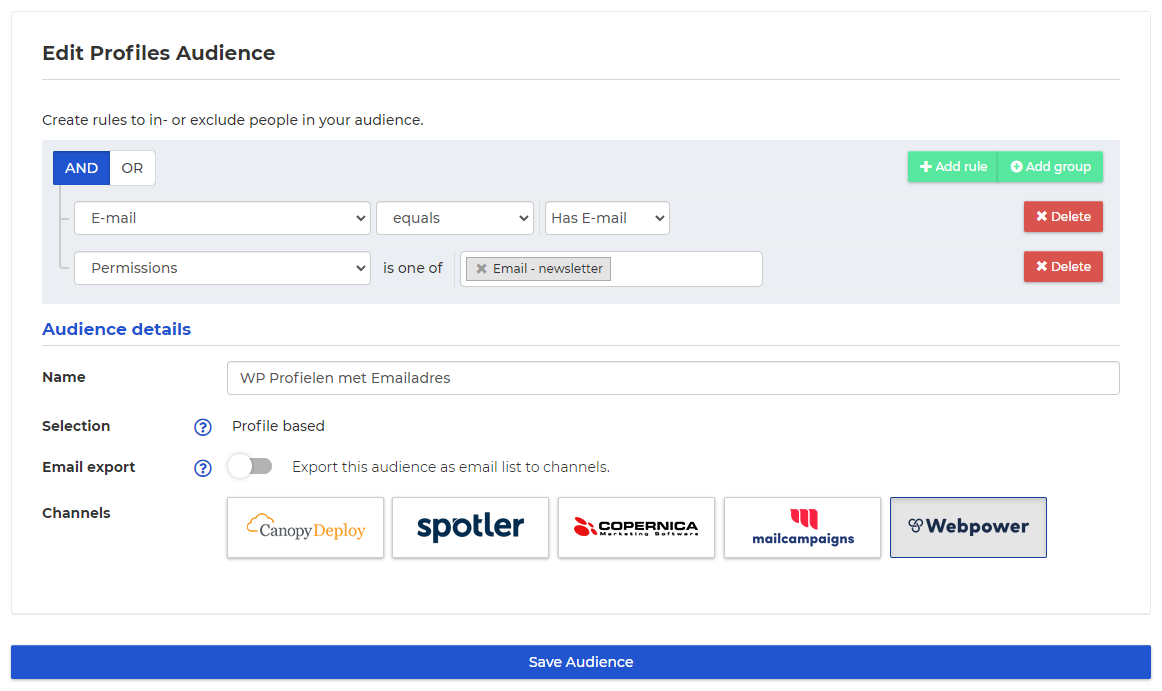Image resolution: width=1162 pixels, height=691 pixels.
Task: Select the AND condition toggle
Action: click(x=82, y=168)
